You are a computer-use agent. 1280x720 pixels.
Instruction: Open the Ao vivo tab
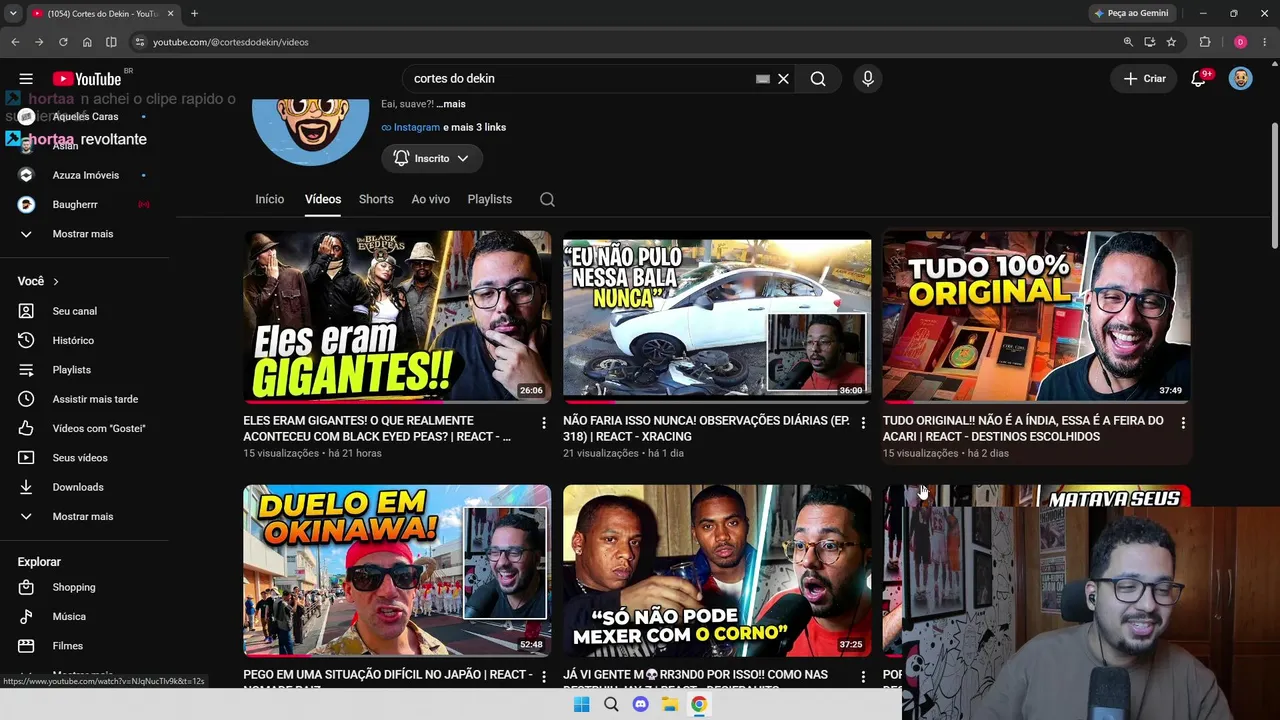[431, 199]
